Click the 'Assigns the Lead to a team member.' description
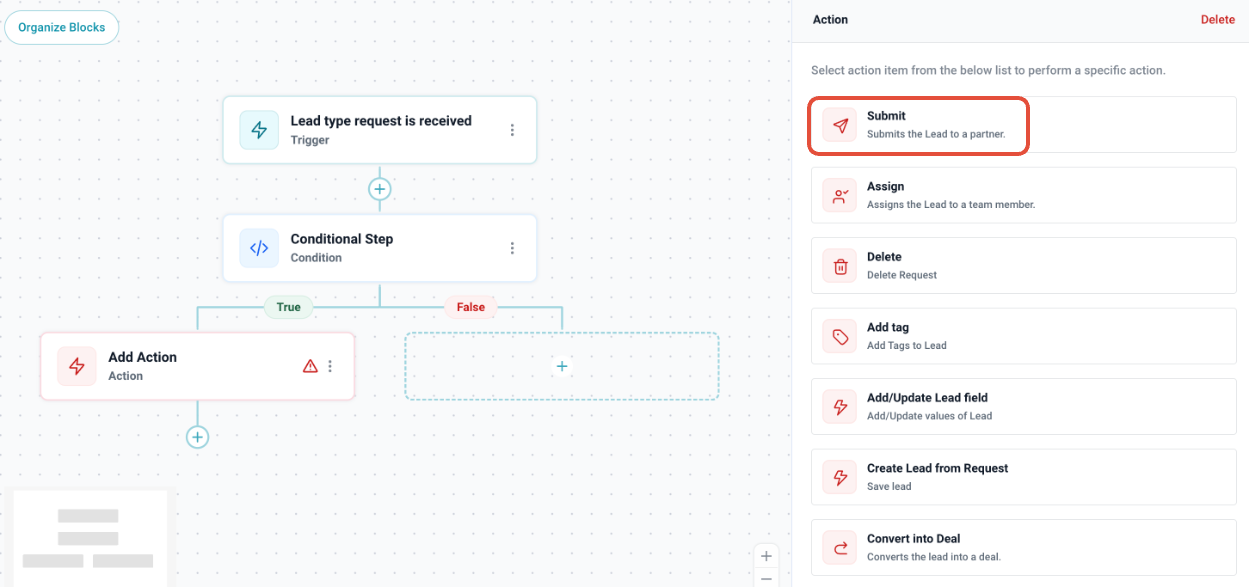Image resolution: width=1249 pixels, height=587 pixels. pyautogui.click(x=951, y=204)
